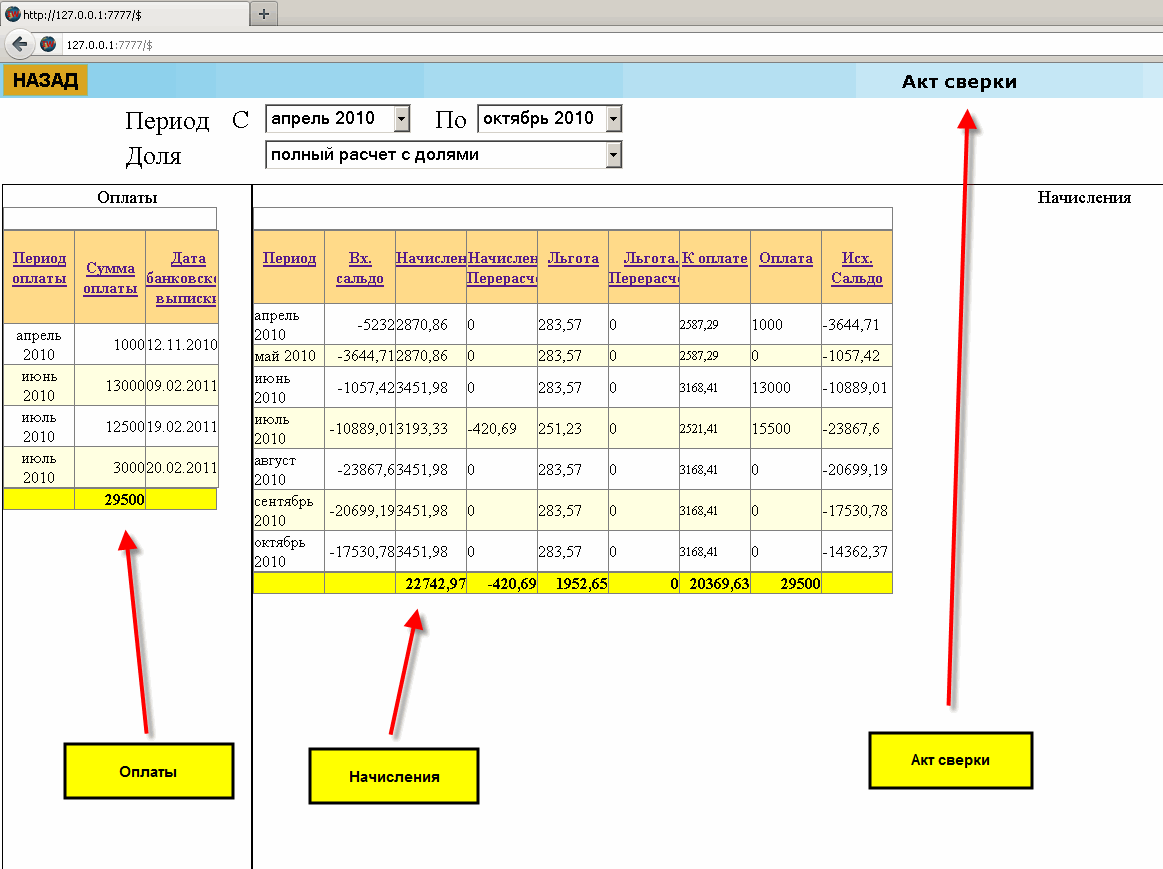Select май 2010 row in accruals table
Viewport: 1163px width, 869px height.
[x=573, y=356]
